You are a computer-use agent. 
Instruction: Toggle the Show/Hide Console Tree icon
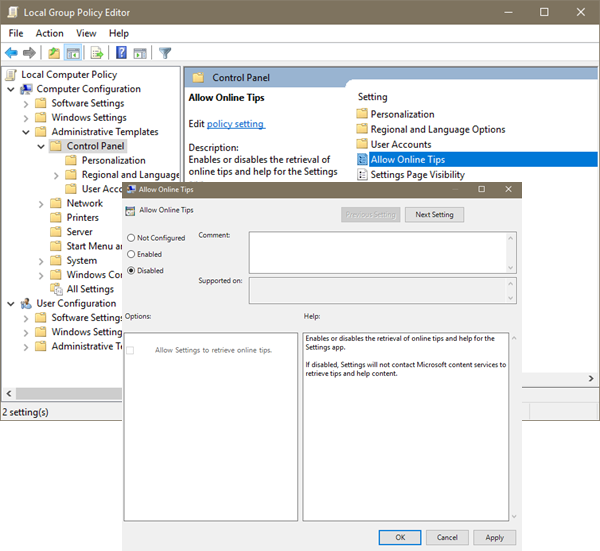(x=73, y=53)
